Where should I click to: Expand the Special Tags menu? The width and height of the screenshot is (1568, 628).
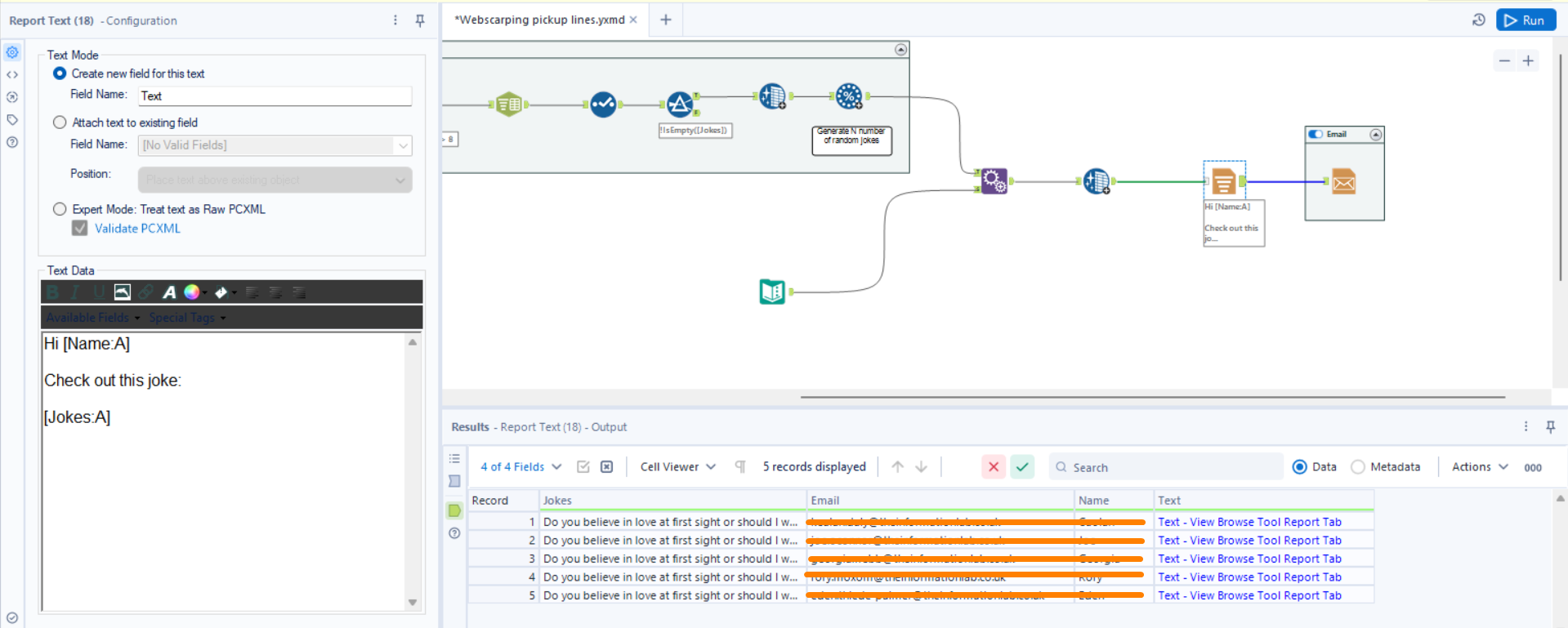pyautogui.click(x=187, y=317)
